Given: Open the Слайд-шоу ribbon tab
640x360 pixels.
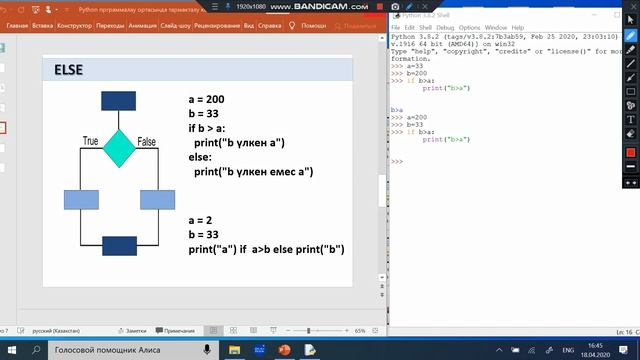Looking at the screenshot, I should (175, 25).
